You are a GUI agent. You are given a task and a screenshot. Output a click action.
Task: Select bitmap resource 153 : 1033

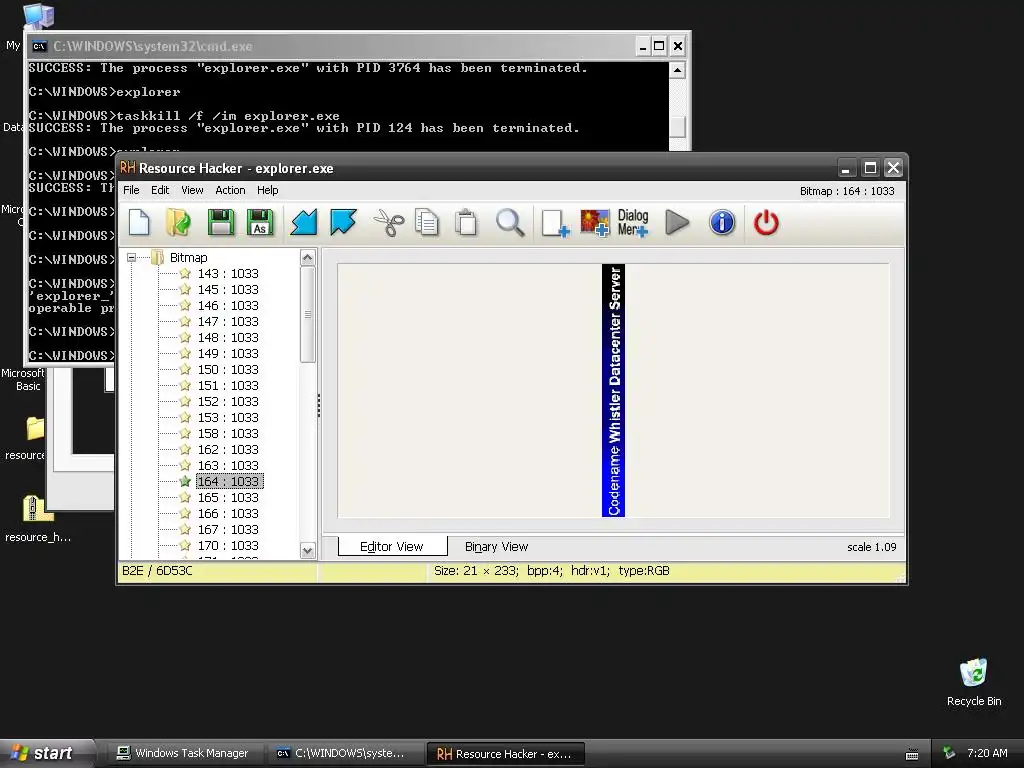coord(228,417)
